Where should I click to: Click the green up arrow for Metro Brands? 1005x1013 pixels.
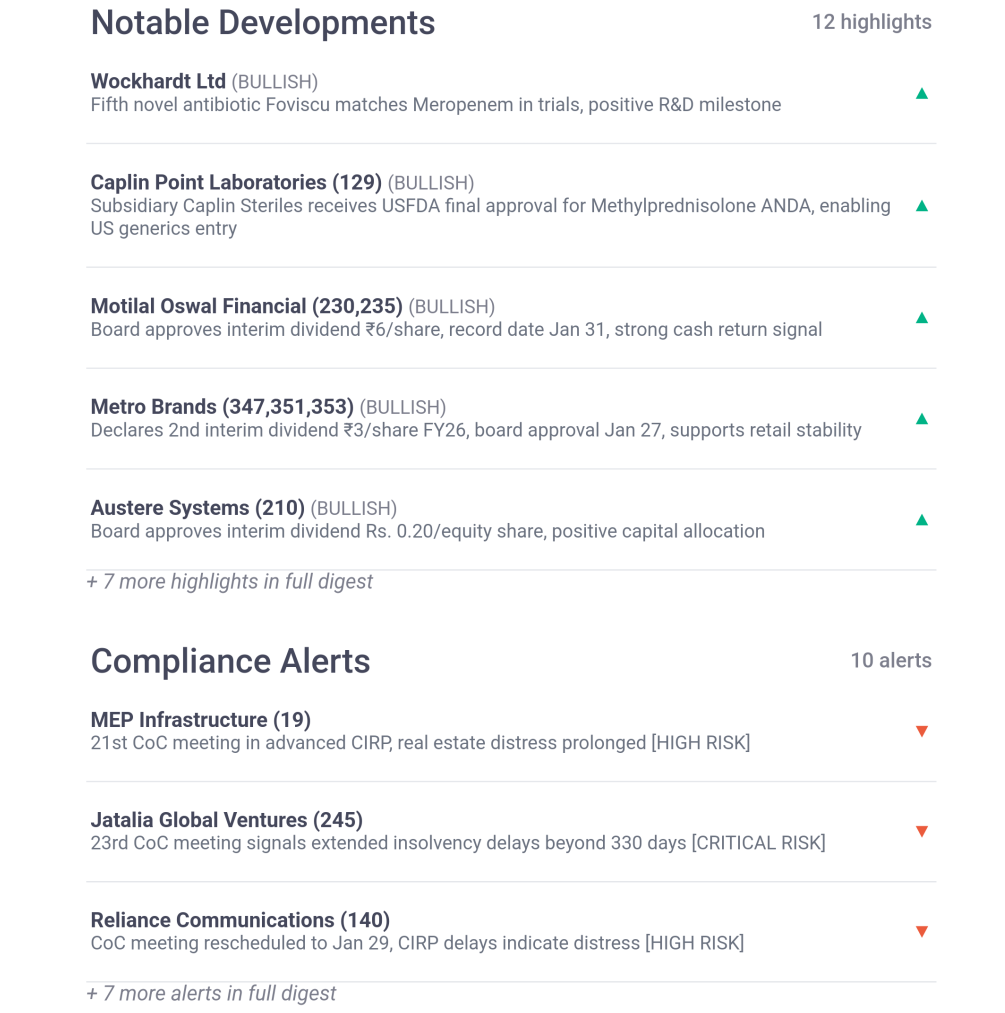coord(922,419)
